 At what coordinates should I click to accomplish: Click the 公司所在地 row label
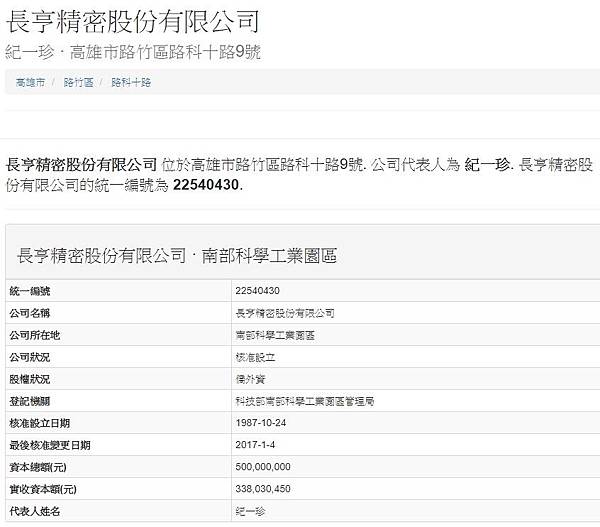35,335
